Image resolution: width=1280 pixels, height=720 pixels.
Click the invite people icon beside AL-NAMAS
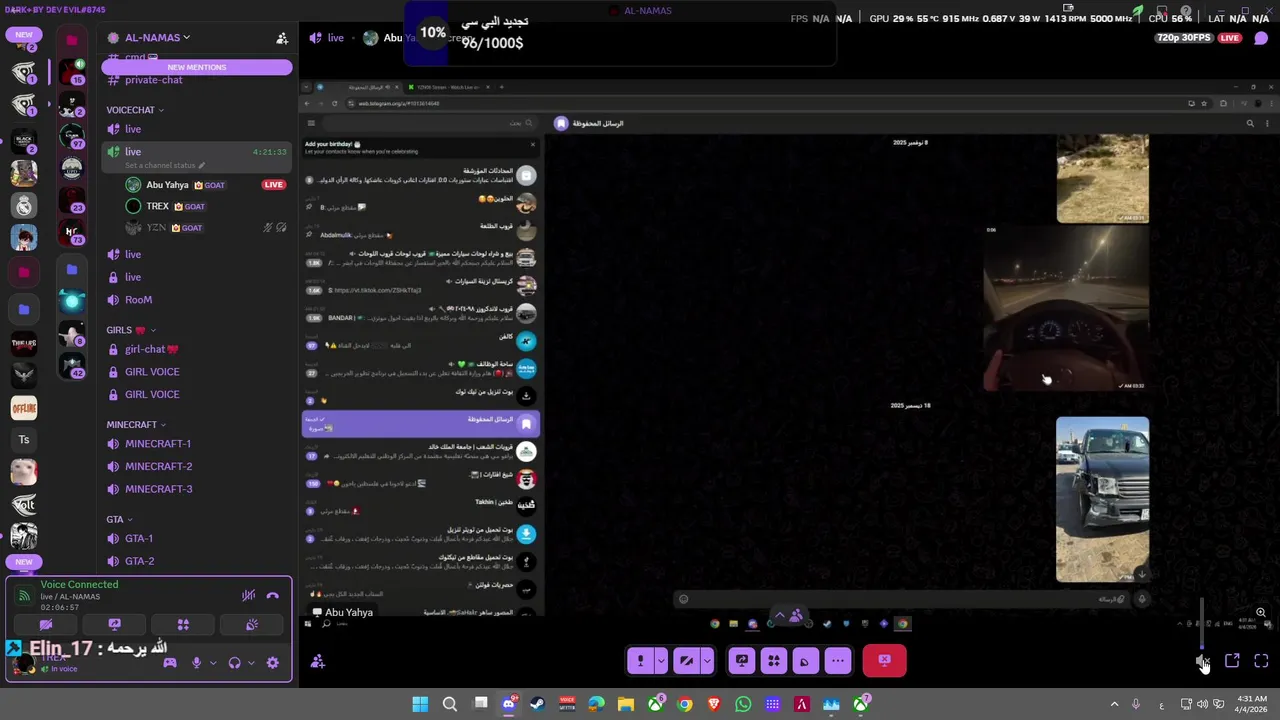click(x=282, y=38)
